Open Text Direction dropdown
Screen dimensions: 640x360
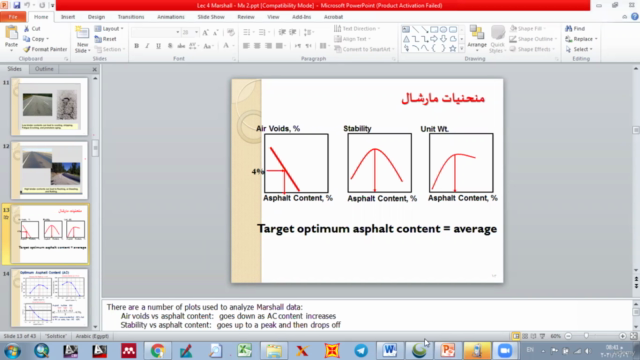point(357,29)
